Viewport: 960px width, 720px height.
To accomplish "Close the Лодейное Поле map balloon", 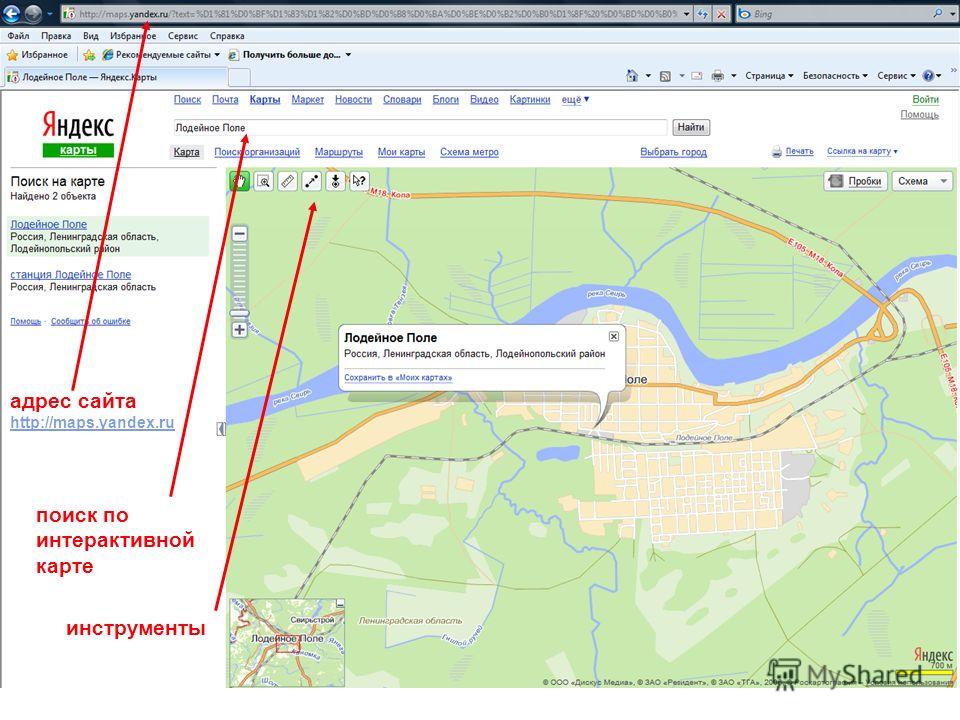I will click(x=613, y=337).
